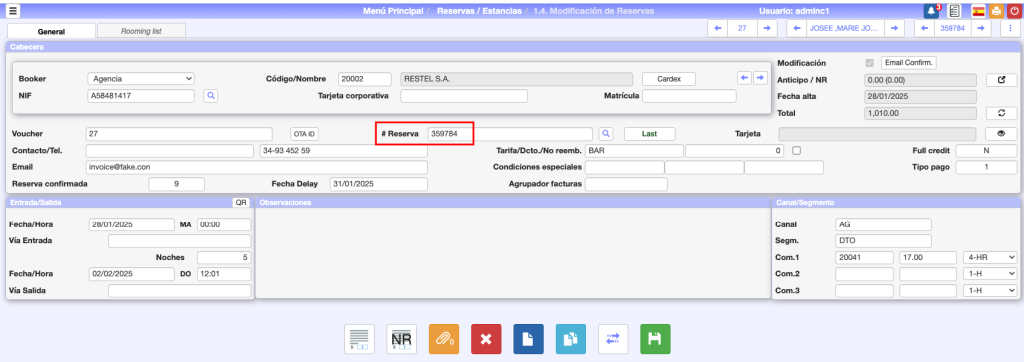The image size is (1024, 362).
Task: Click the light blue copy documents icon
Action: click(571, 339)
